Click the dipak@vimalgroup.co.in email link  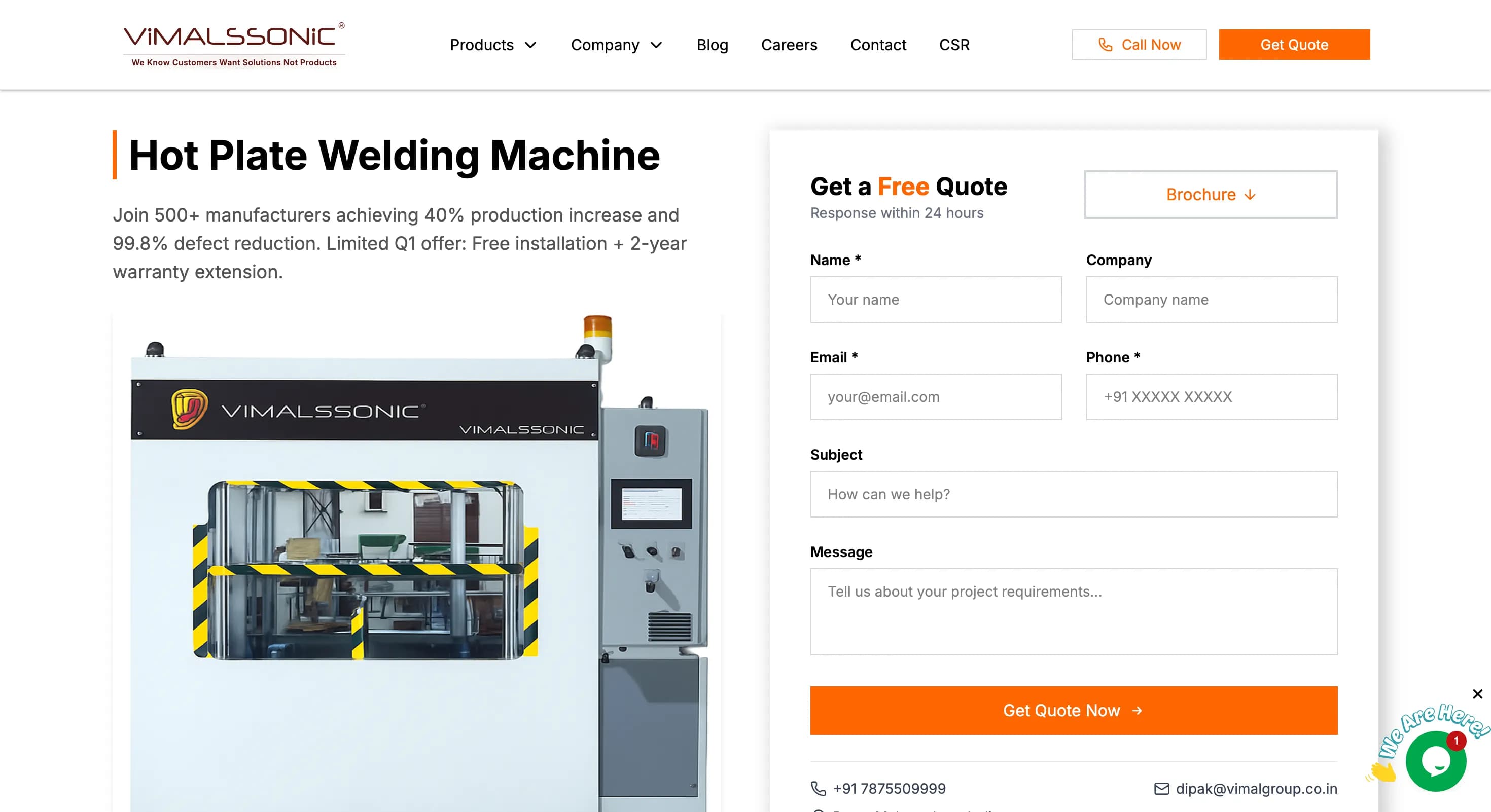tap(1256, 788)
